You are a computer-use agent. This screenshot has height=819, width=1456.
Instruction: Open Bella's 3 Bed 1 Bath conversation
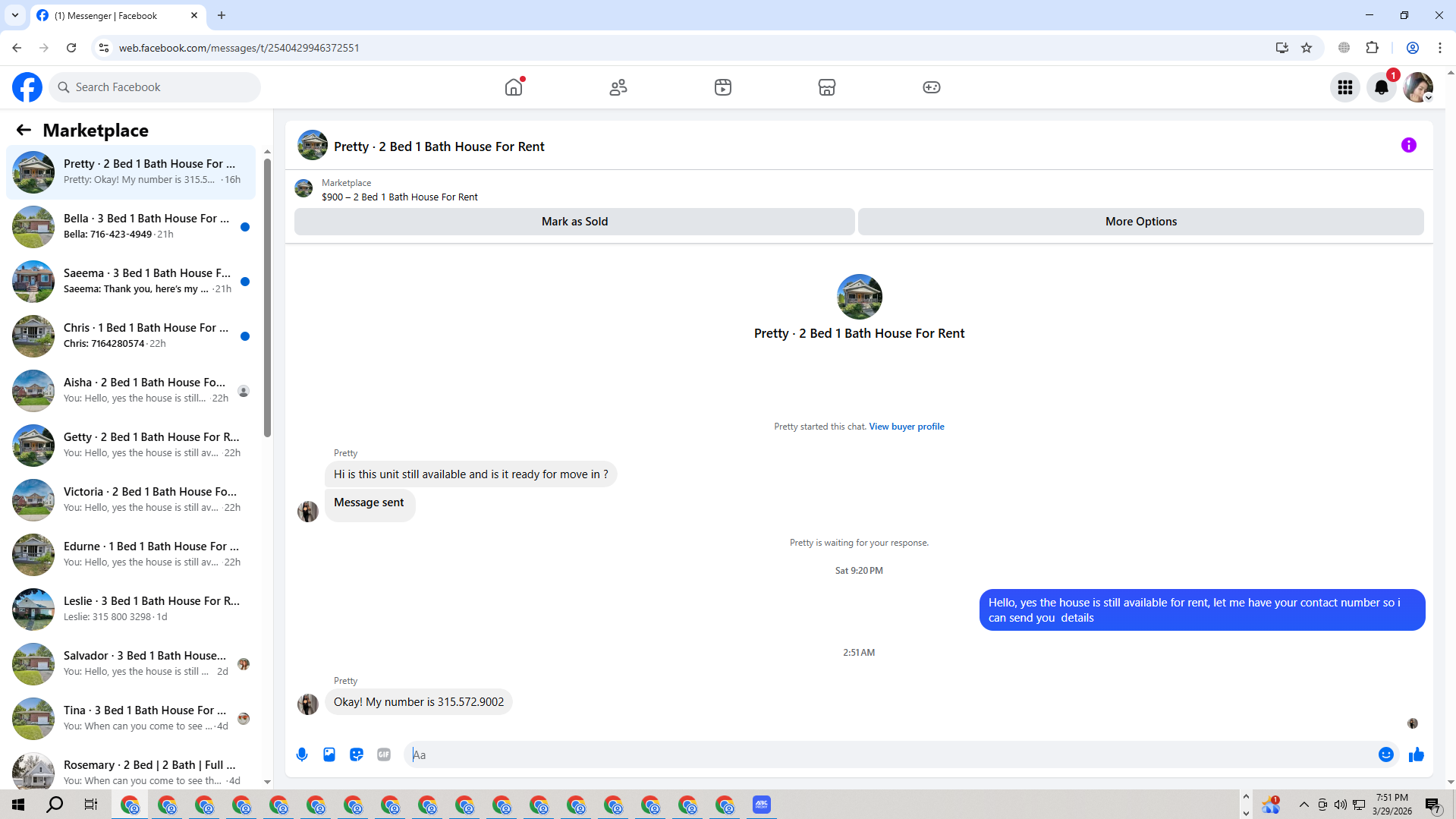coord(131,226)
